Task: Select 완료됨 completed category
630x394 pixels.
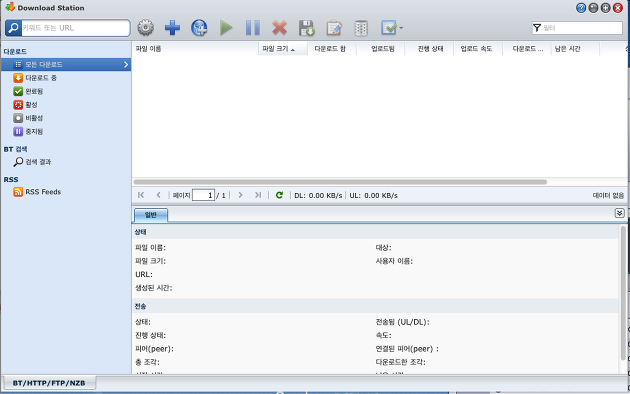Action: click(34, 91)
